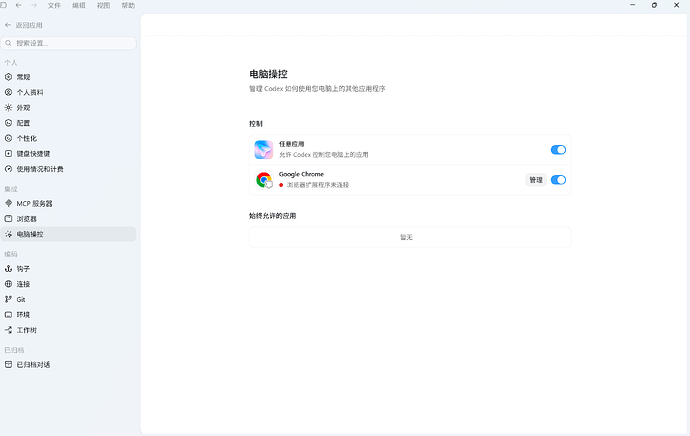Click the 浏览器扩展程序未连接 status text

coord(318,185)
